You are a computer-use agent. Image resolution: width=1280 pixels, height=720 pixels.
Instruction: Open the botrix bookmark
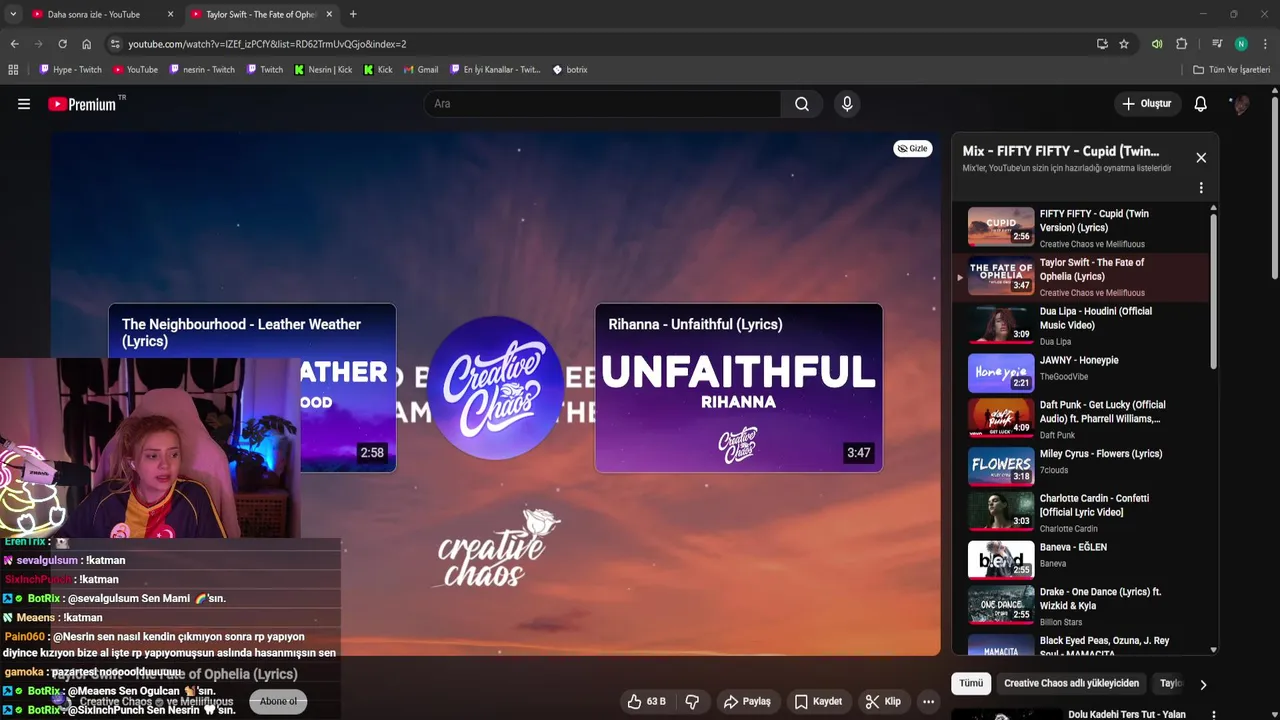pyautogui.click(x=570, y=70)
